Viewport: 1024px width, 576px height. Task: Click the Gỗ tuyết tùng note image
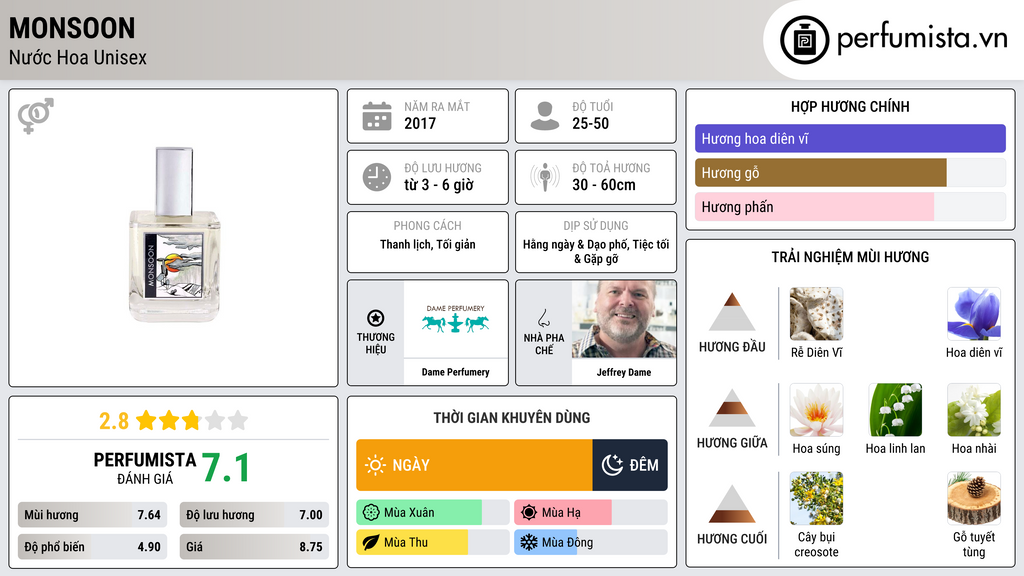tap(973, 498)
